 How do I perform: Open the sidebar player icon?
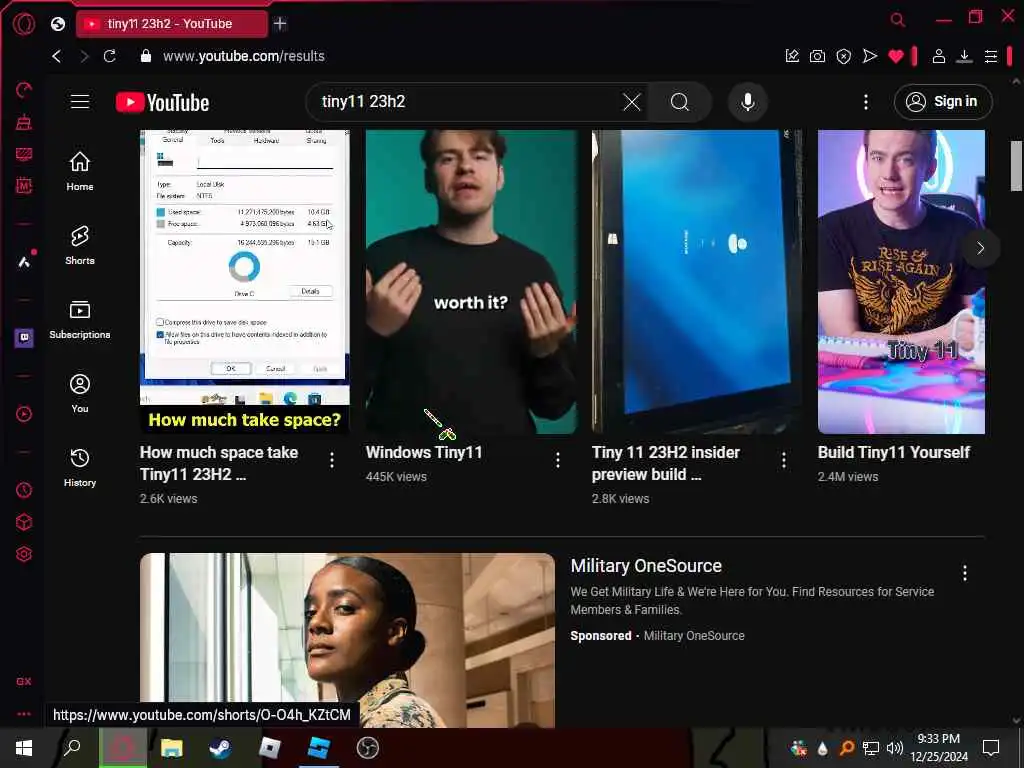[24, 414]
